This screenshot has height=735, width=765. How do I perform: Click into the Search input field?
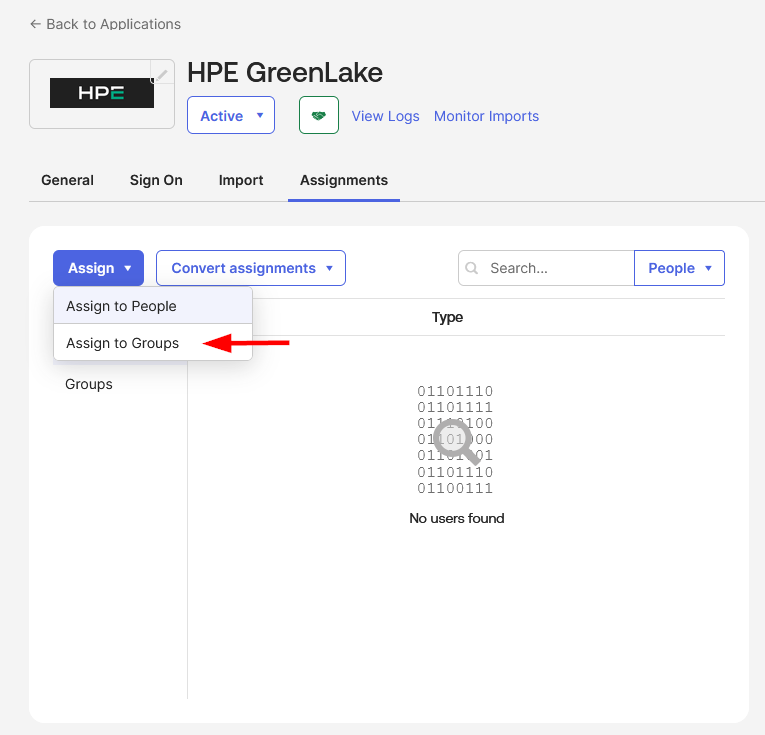(558, 268)
